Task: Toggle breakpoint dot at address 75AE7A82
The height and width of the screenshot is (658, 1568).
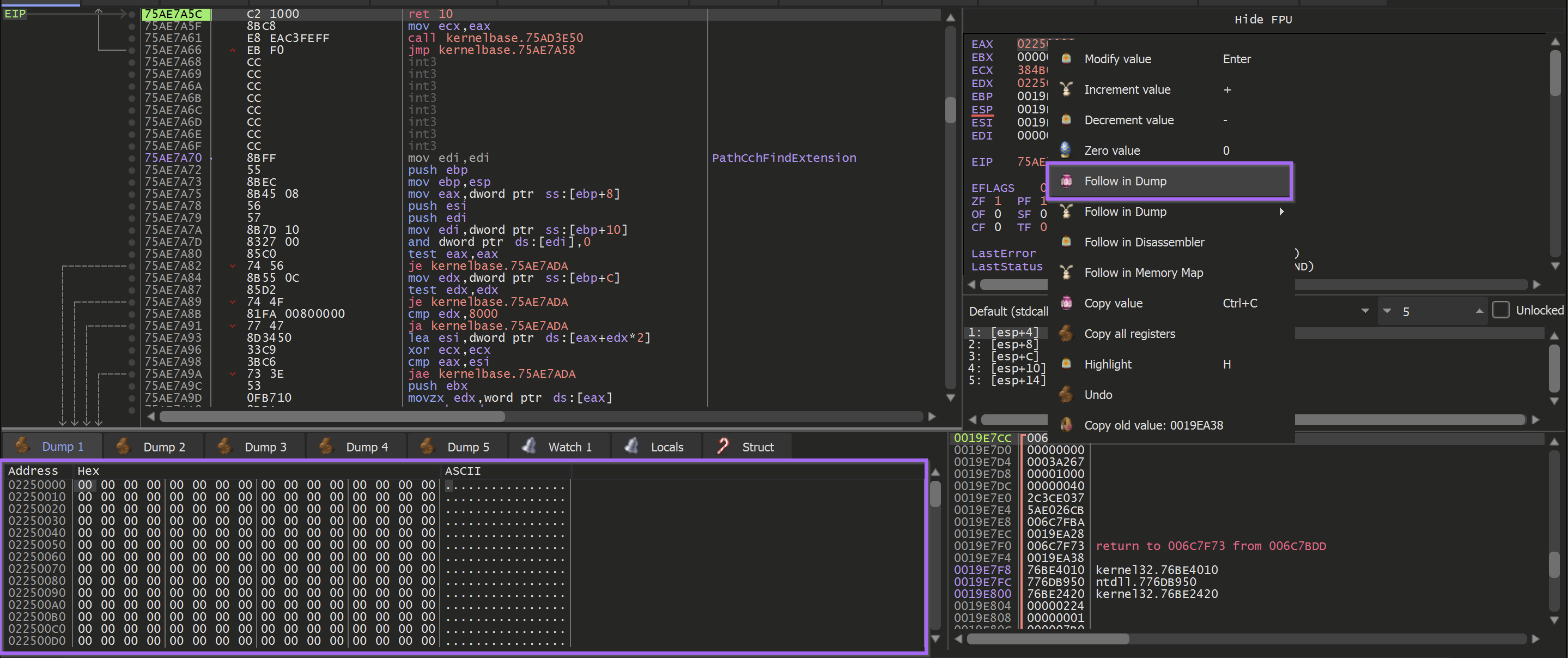Action: point(131,265)
